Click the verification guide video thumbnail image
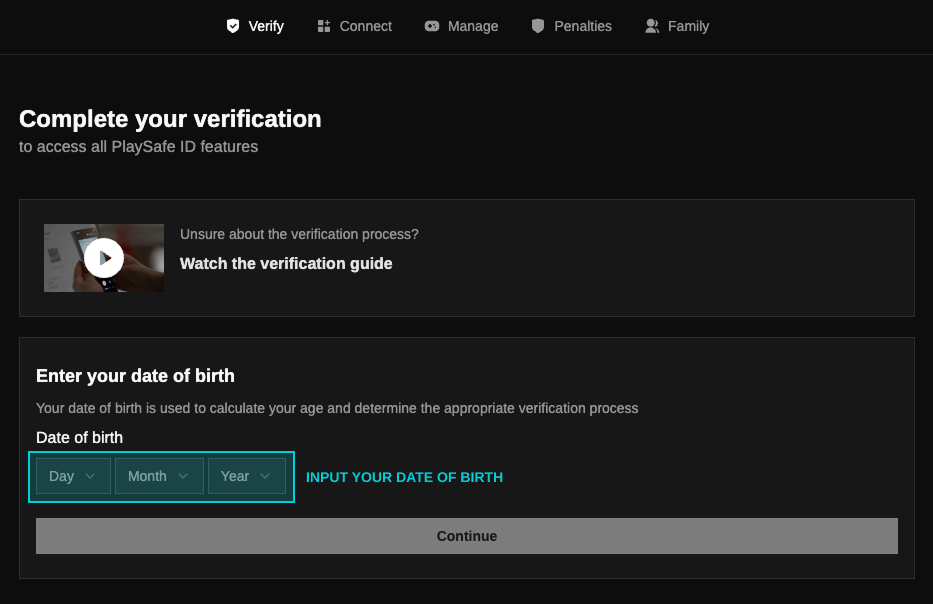The height and width of the screenshot is (604, 933). click(104, 258)
